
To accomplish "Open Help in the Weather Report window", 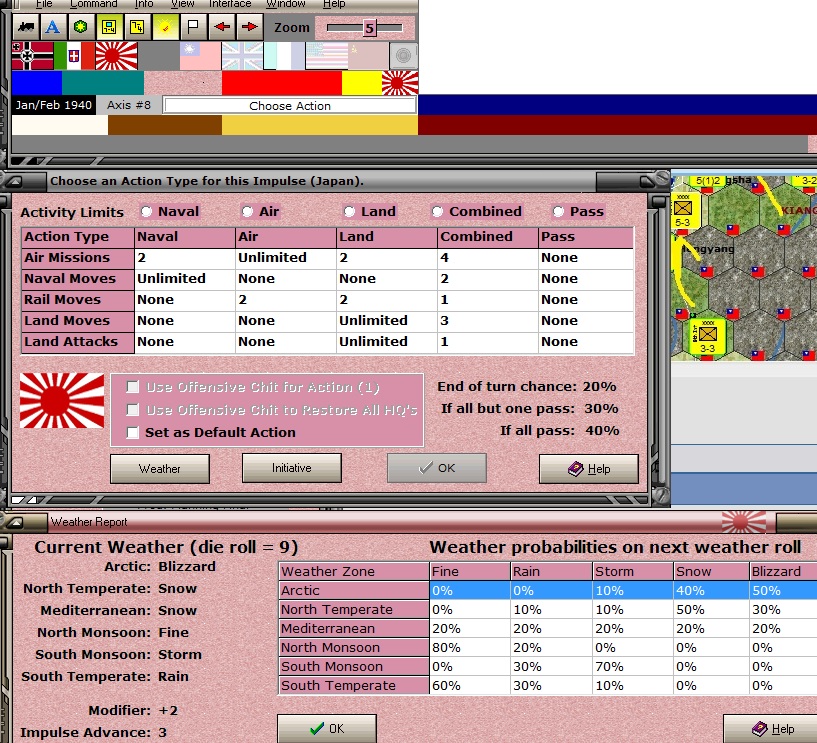I will pyautogui.click(x=772, y=729).
